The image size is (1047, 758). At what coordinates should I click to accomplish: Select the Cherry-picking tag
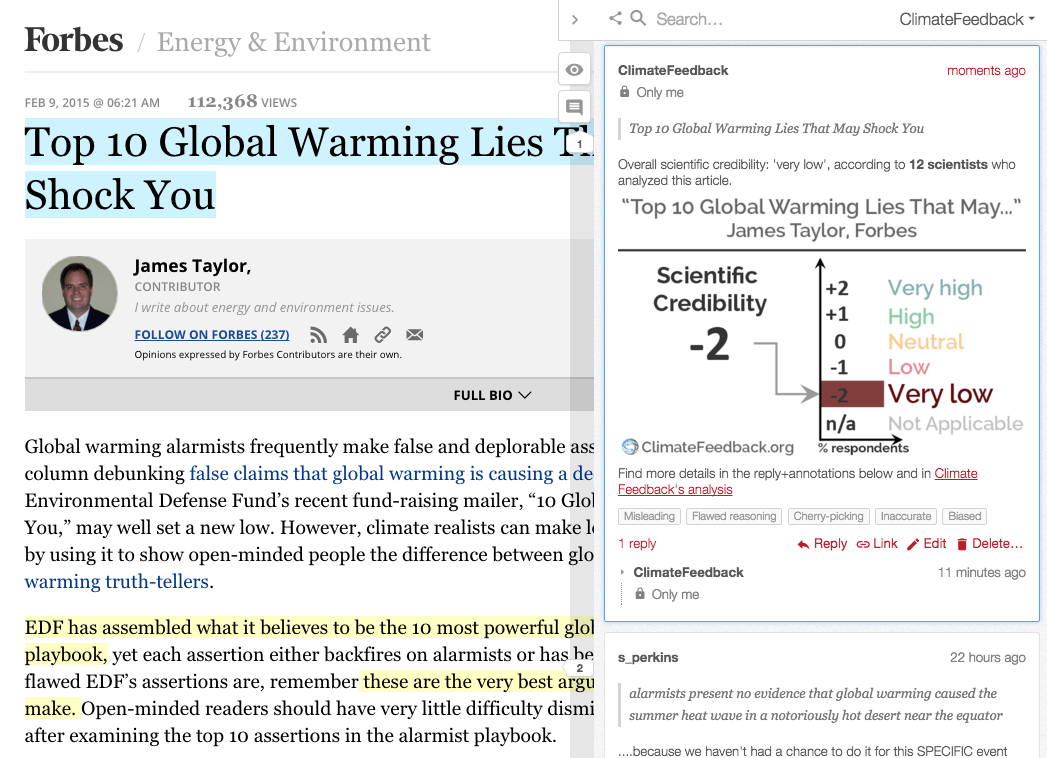pyautogui.click(x=828, y=516)
